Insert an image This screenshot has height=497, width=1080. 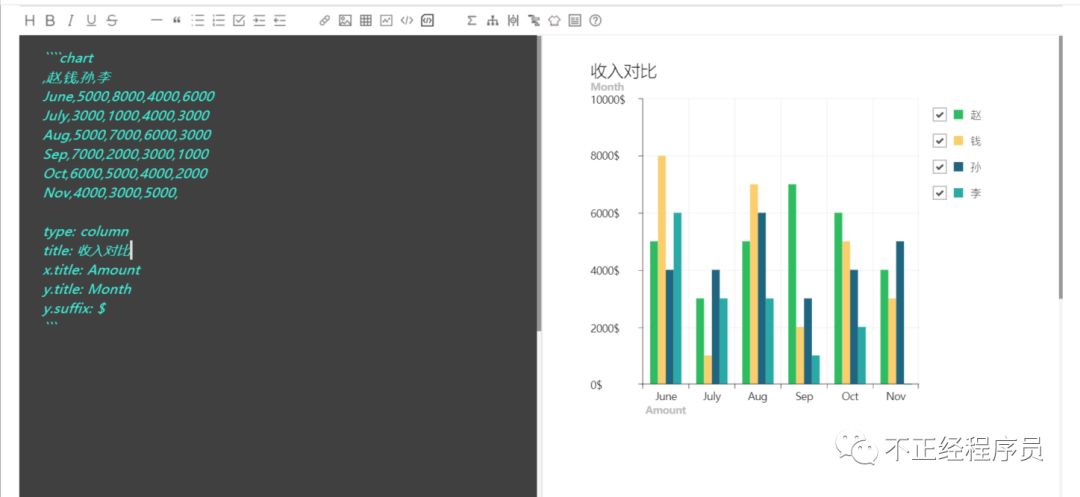coord(345,21)
